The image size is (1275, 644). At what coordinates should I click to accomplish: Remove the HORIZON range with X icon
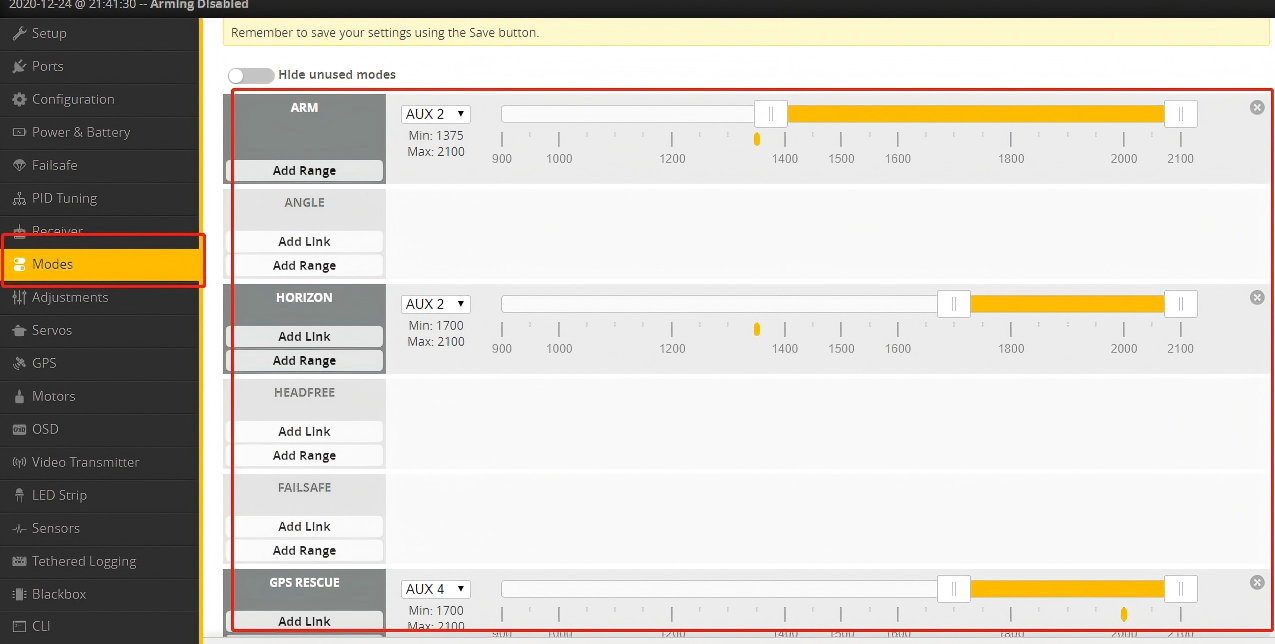click(x=1257, y=297)
